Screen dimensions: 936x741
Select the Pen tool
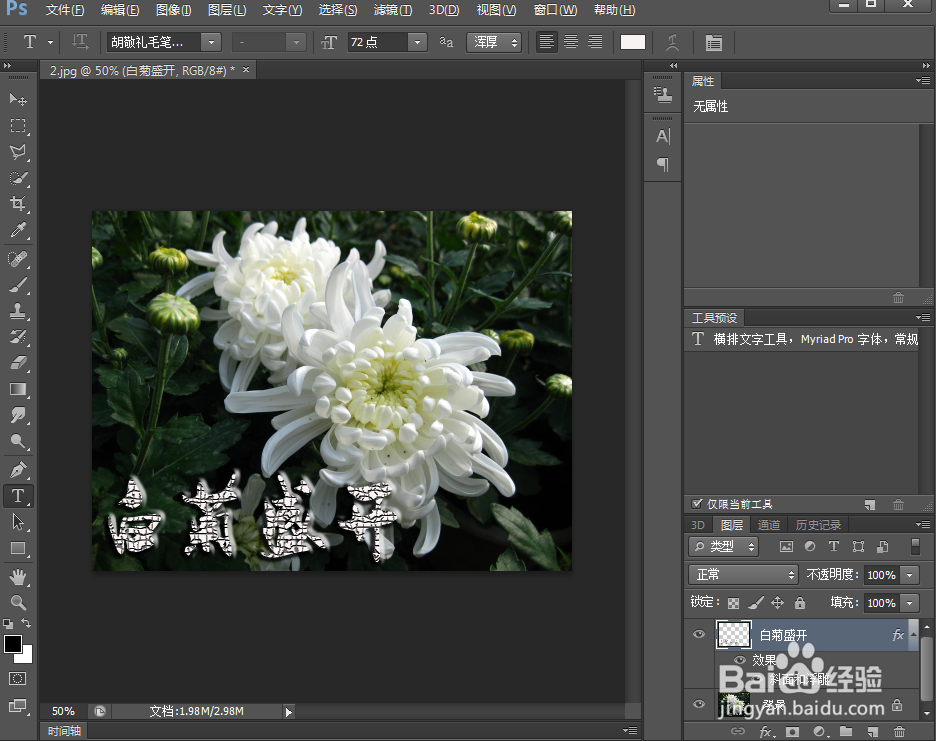click(x=18, y=470)
